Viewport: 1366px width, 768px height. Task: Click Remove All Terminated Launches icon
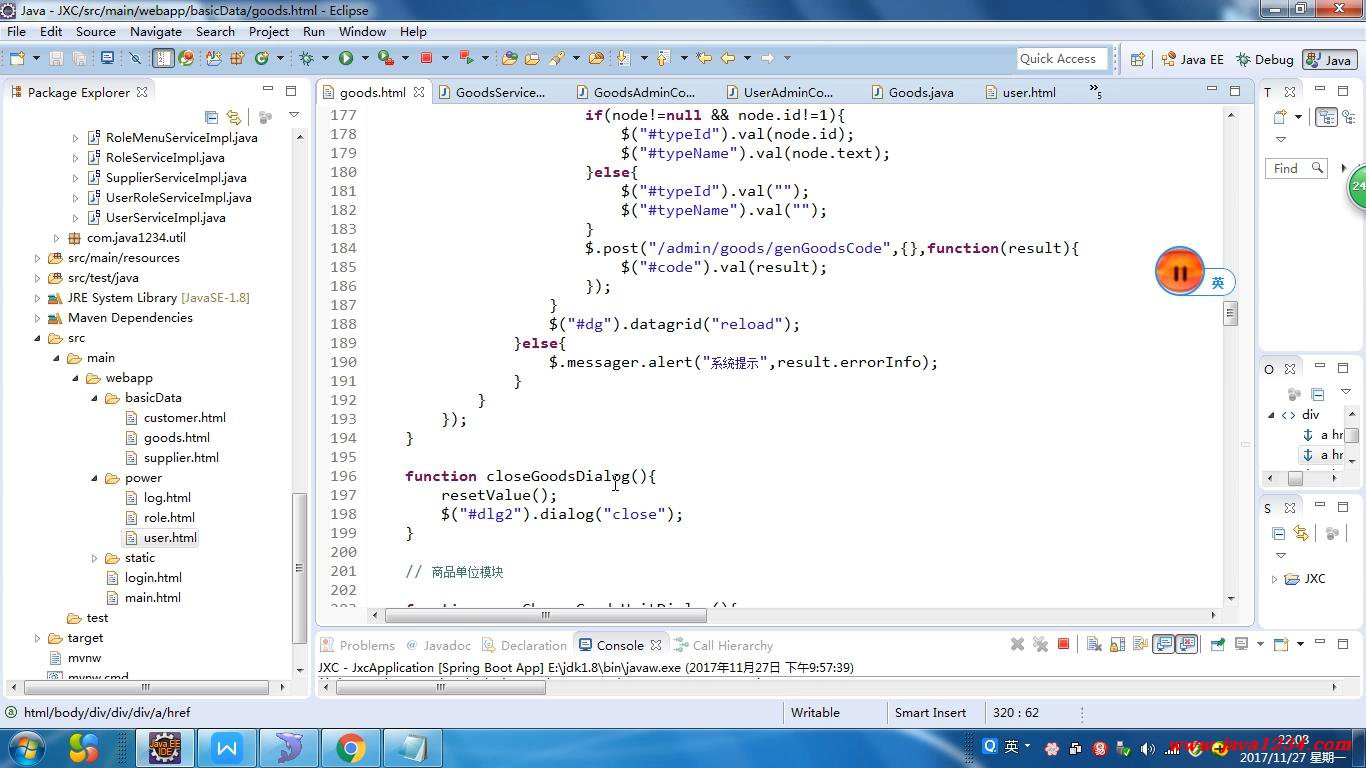point(1040,644)
